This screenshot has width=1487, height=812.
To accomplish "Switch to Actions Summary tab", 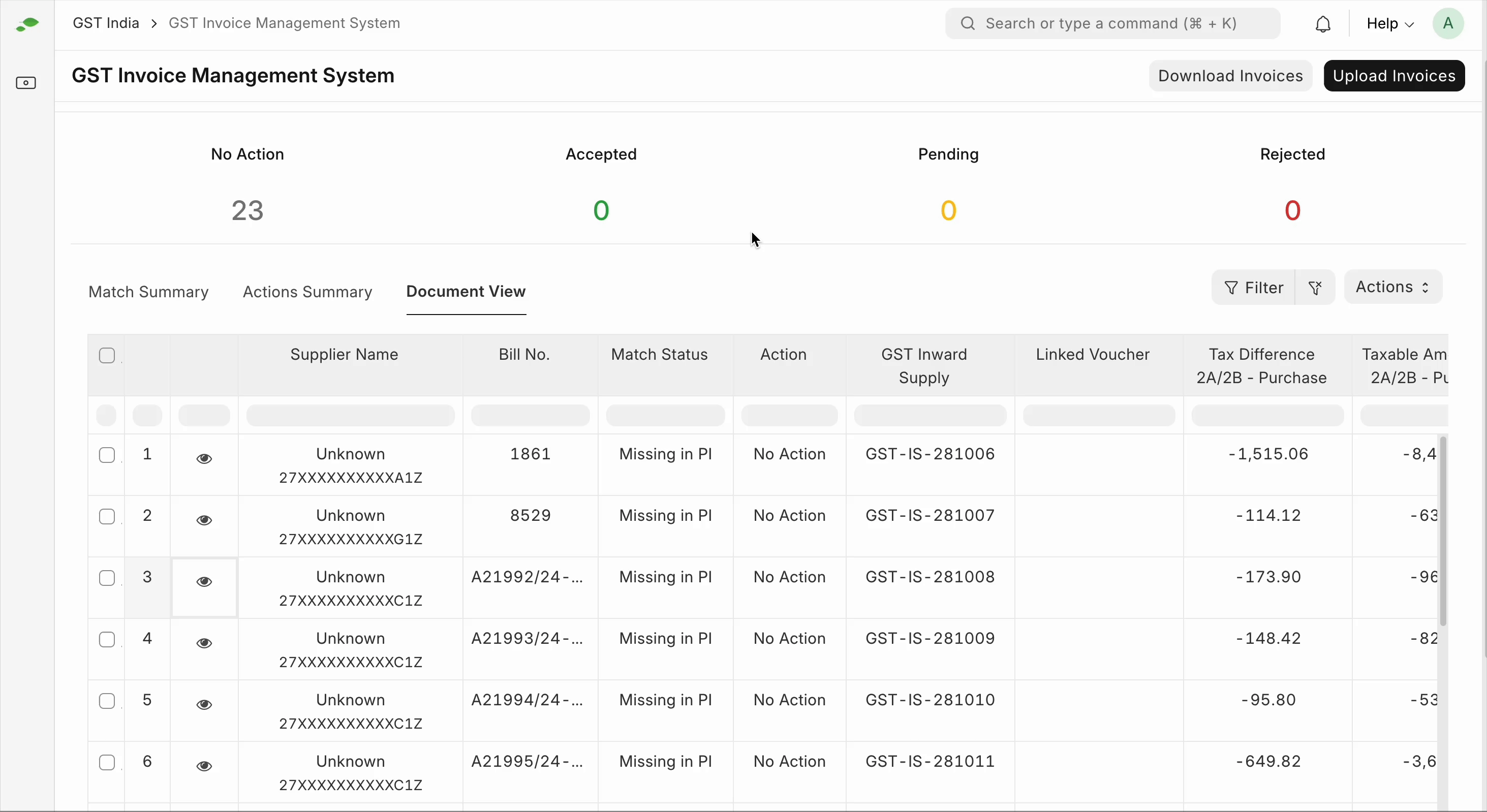I will 307,292.
